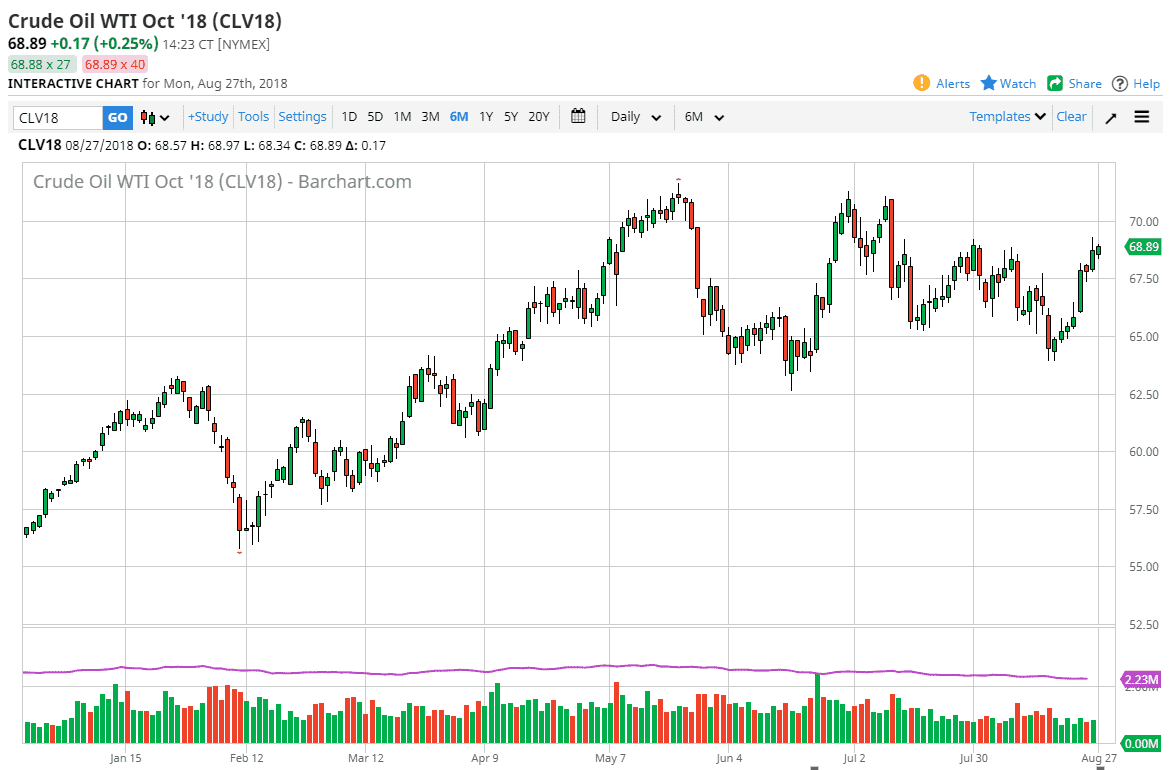Screen dimensions: 1172x770
Task: Open the Help icon
Action: 1119,83
